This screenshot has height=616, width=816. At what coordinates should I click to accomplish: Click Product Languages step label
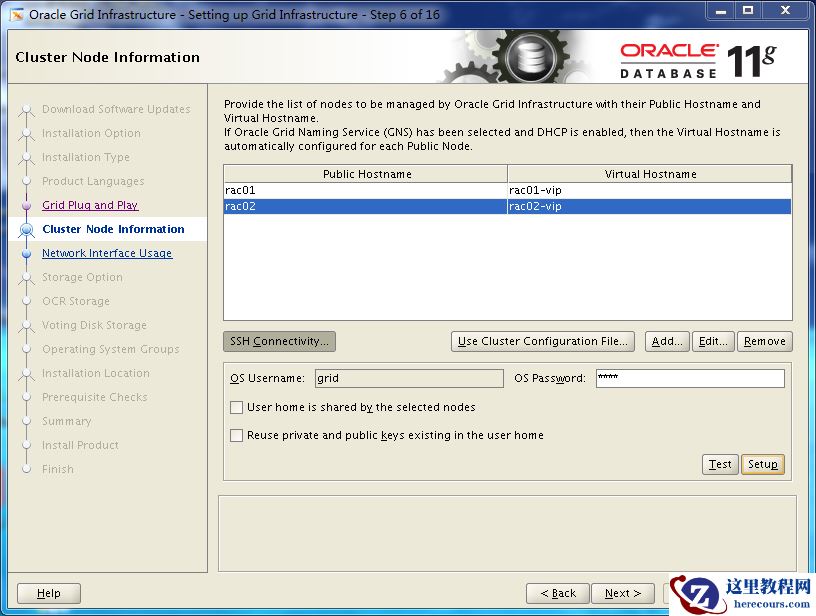93,181
